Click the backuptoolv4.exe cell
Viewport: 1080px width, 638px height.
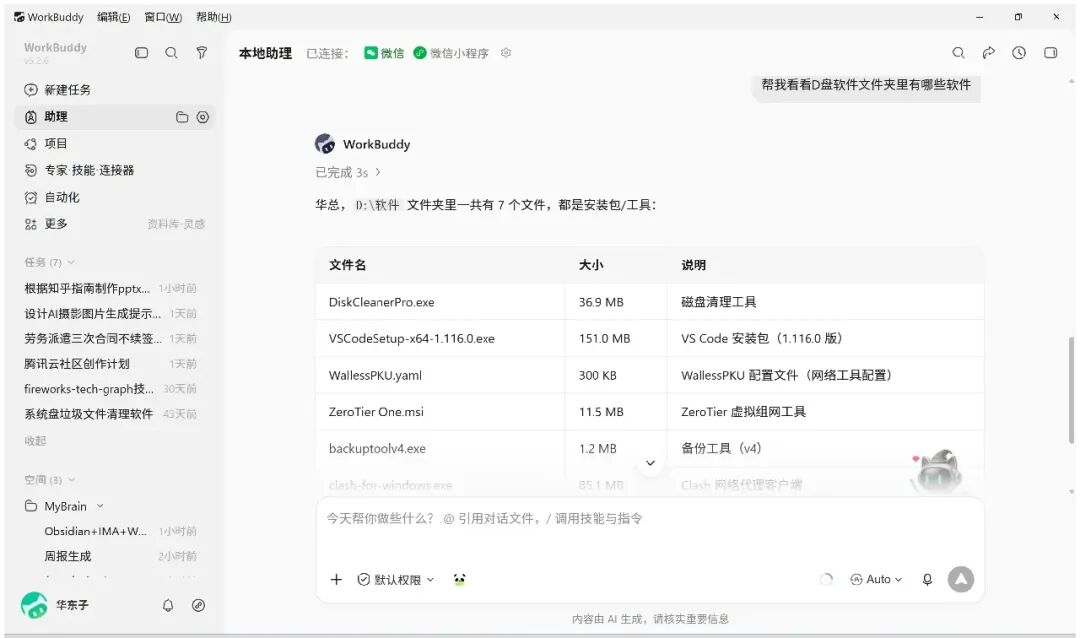(x=440, y=449)
